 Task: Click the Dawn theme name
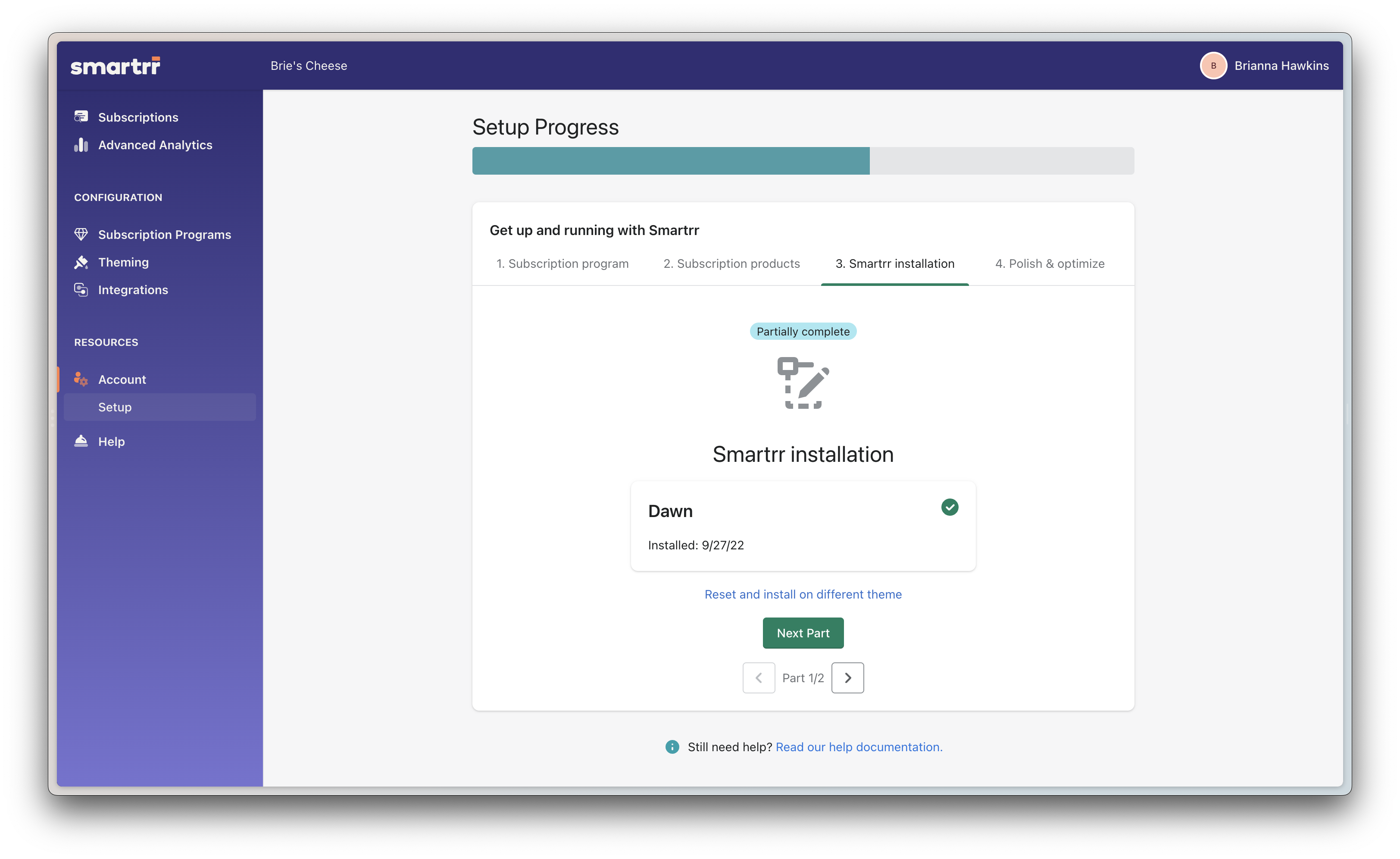pyautogui.click(x=670, y=511)
